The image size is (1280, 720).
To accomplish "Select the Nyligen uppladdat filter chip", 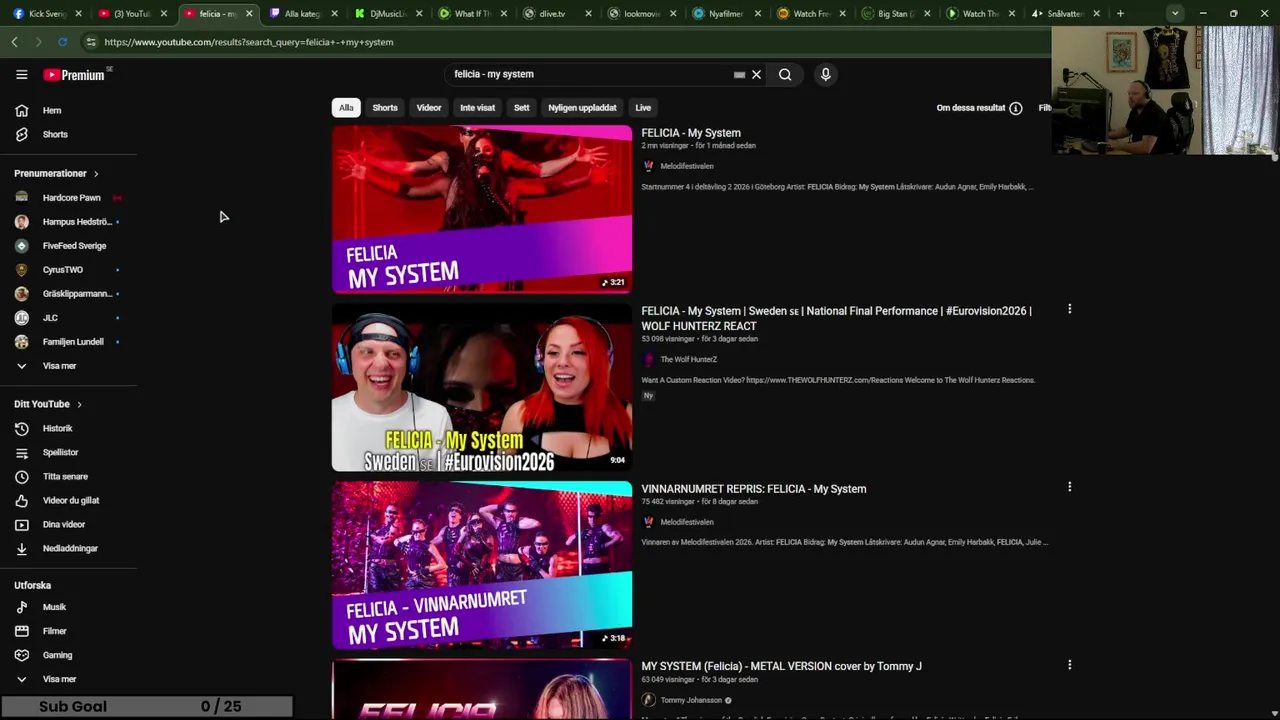I will (582, 108).
